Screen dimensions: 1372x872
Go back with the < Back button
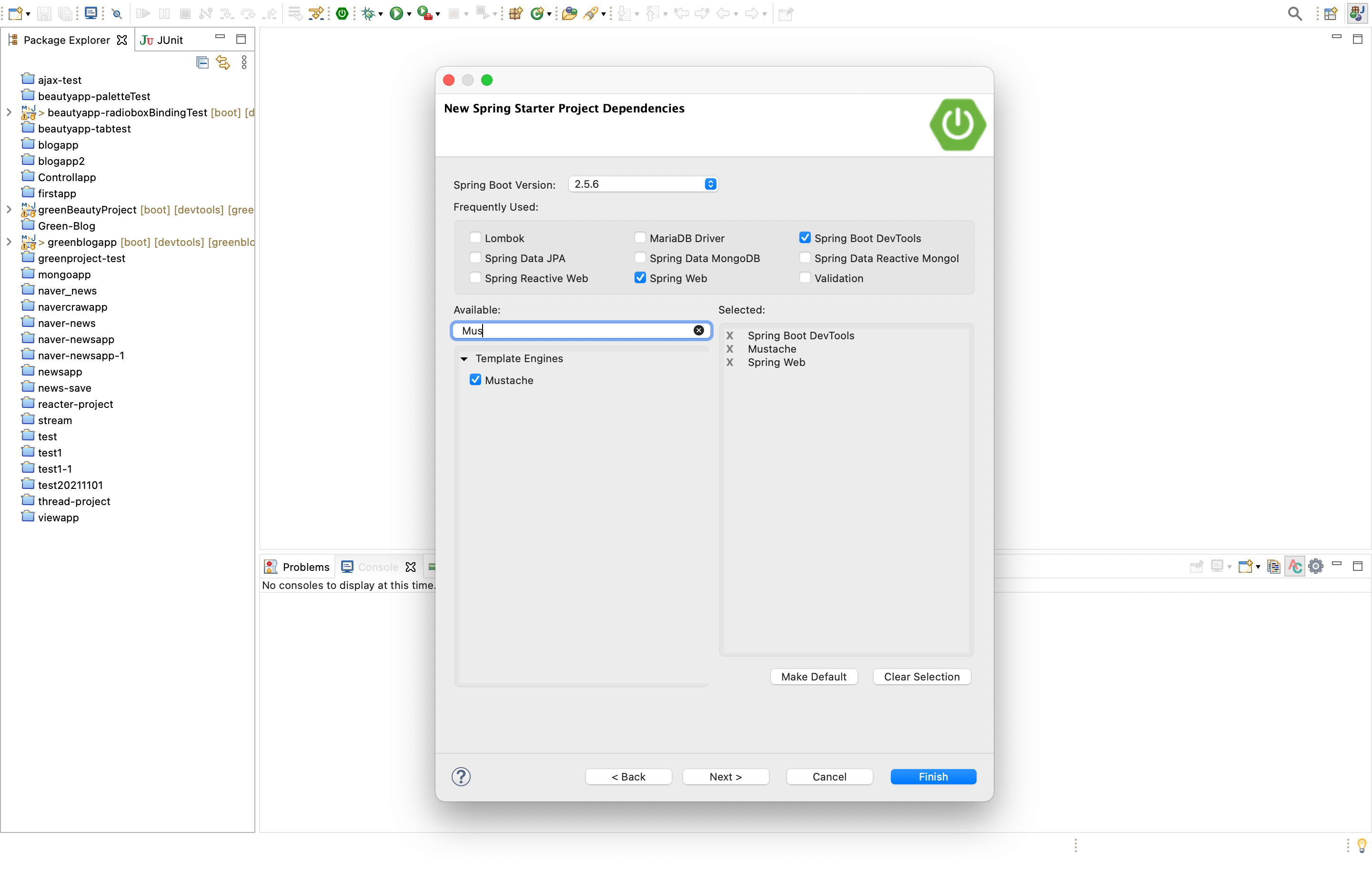point(628,776)
